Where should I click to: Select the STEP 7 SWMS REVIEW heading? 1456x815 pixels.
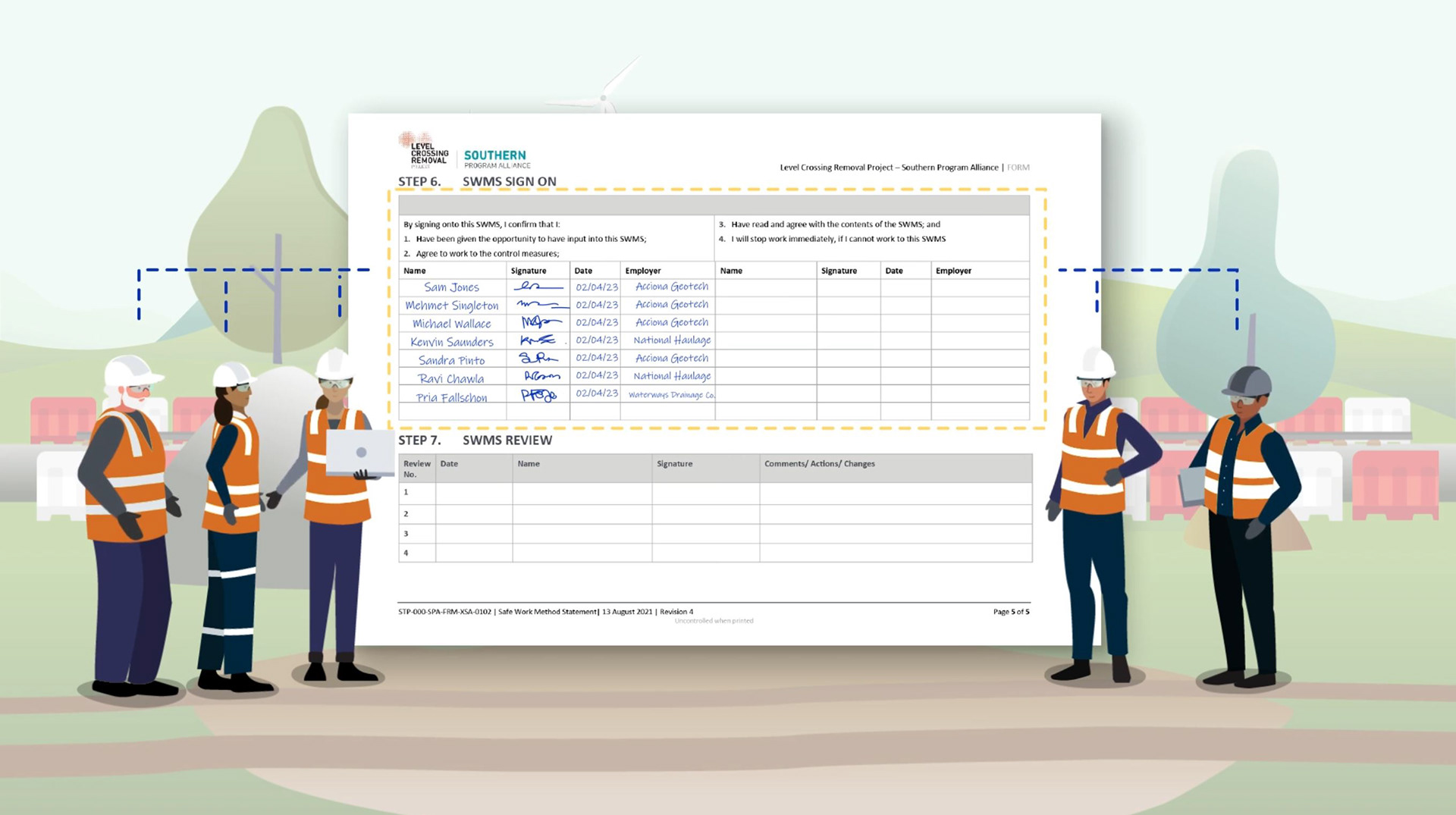click(x=476, y=440)
